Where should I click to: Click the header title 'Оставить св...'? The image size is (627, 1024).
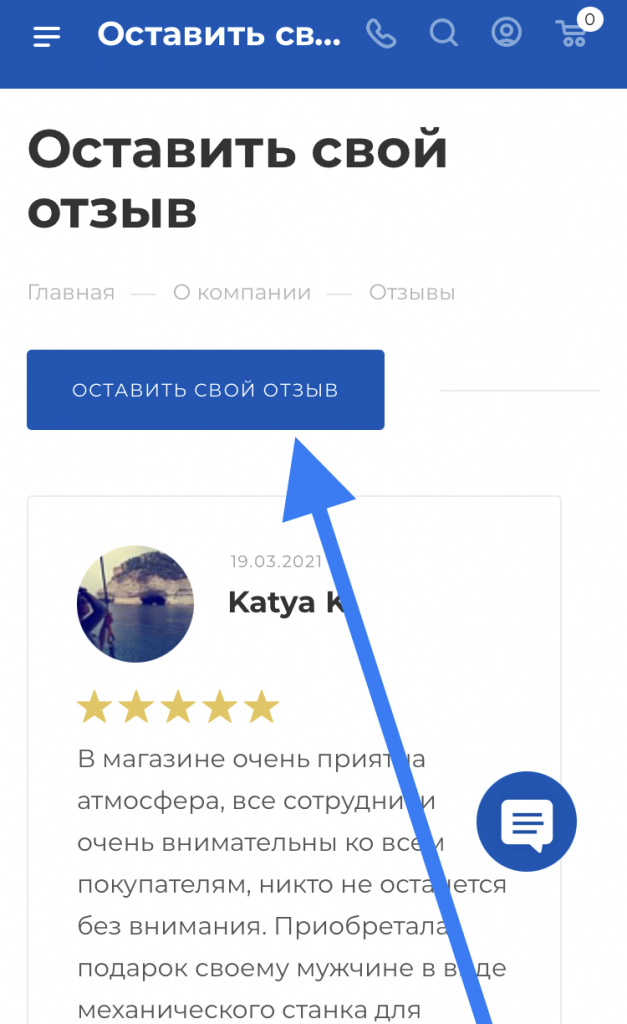point(219,35)
